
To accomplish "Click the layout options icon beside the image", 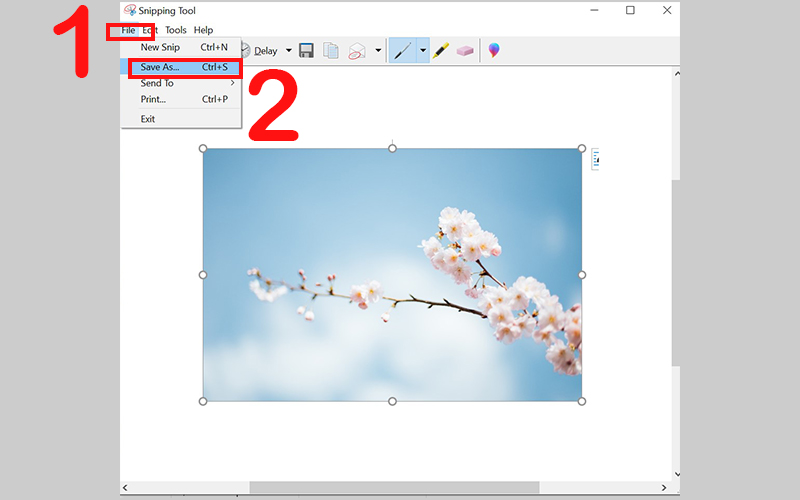I will pyautogui.click(x=595, y=159).
